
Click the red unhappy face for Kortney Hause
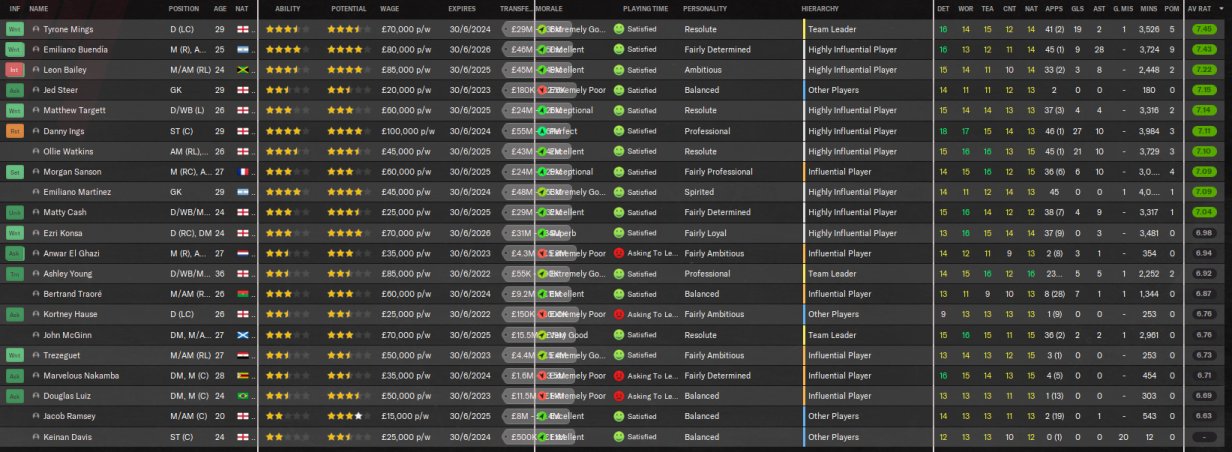click(x=619, y=314)
